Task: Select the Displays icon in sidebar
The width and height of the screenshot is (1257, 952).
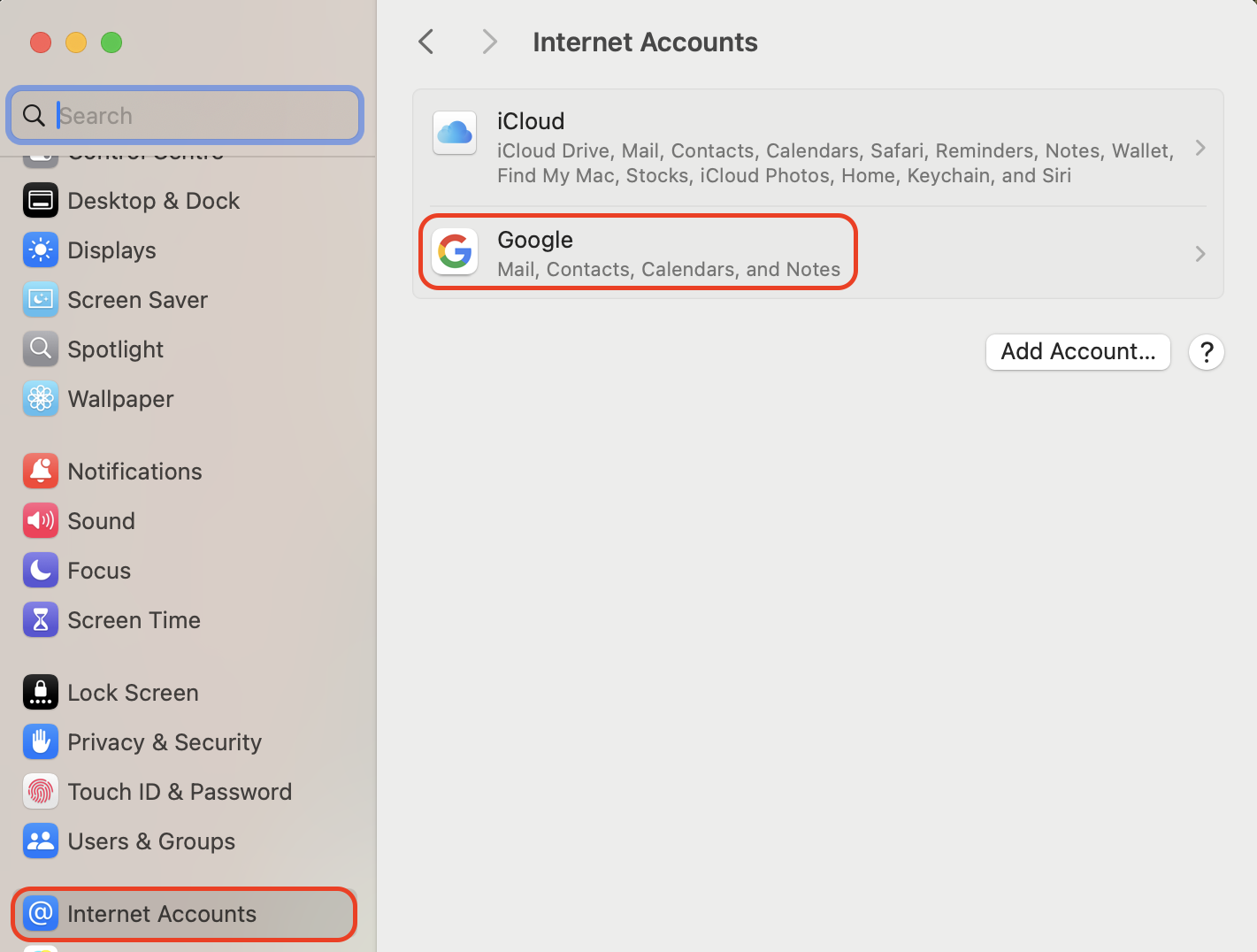Action: pos(41,250)
